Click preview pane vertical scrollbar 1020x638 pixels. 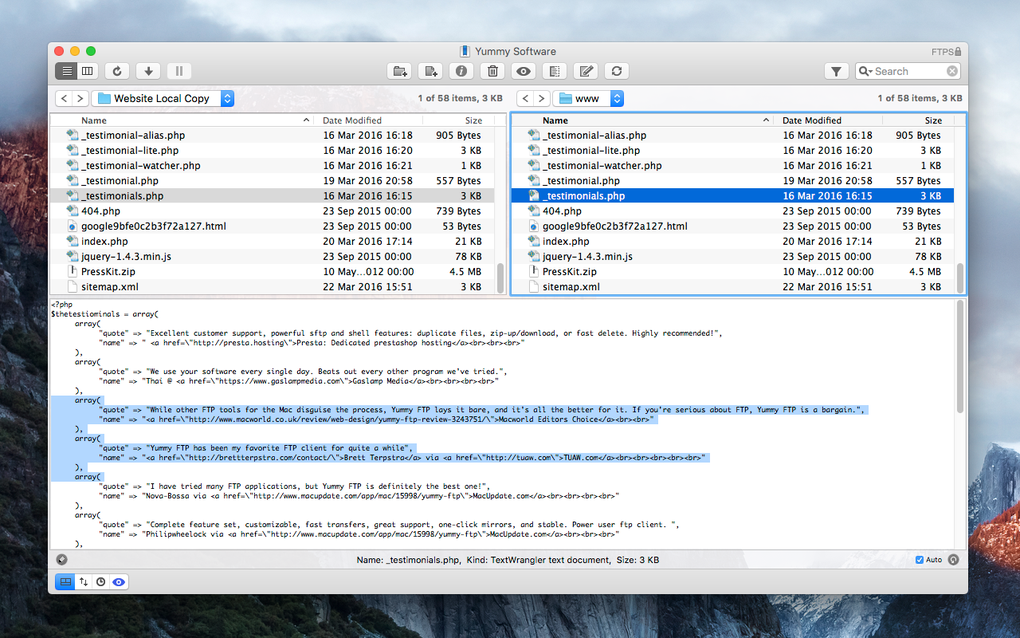pyautogui.click(x=960, y=356)
